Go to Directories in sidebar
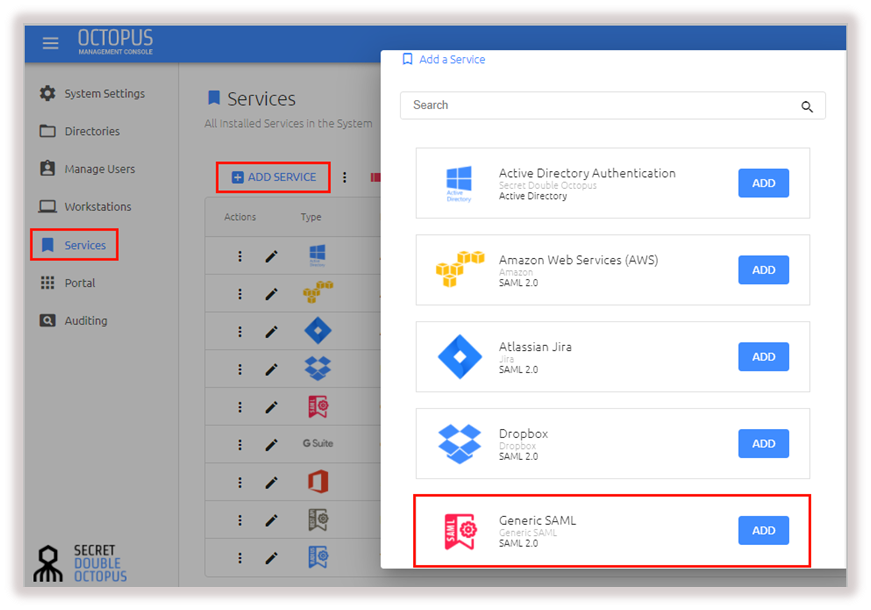The width and height of the screenshot is (871, 610). 80,131
